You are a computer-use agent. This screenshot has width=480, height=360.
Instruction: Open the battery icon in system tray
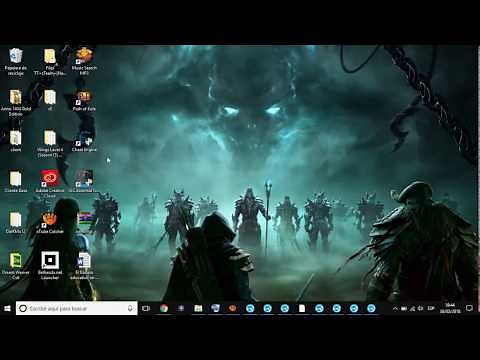tap(404, 309)
